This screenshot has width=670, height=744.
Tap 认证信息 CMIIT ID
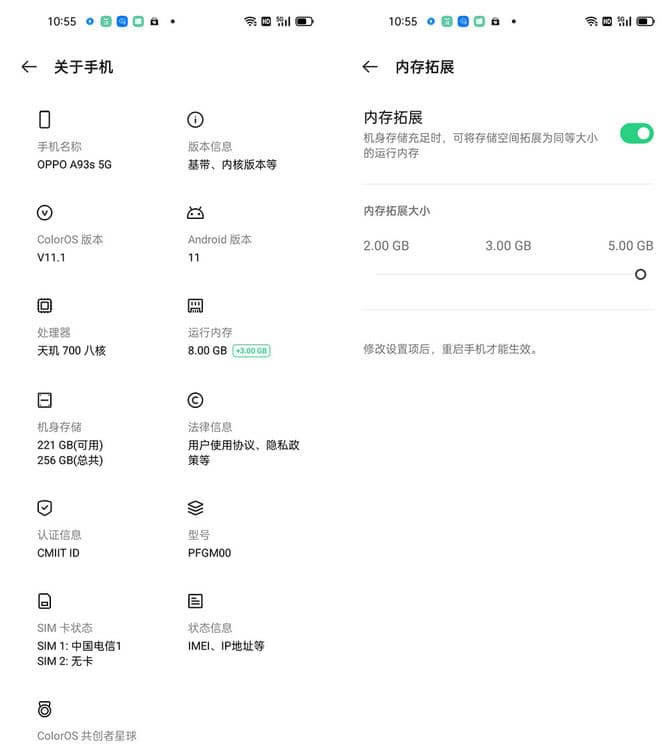[x=59, y=544]
